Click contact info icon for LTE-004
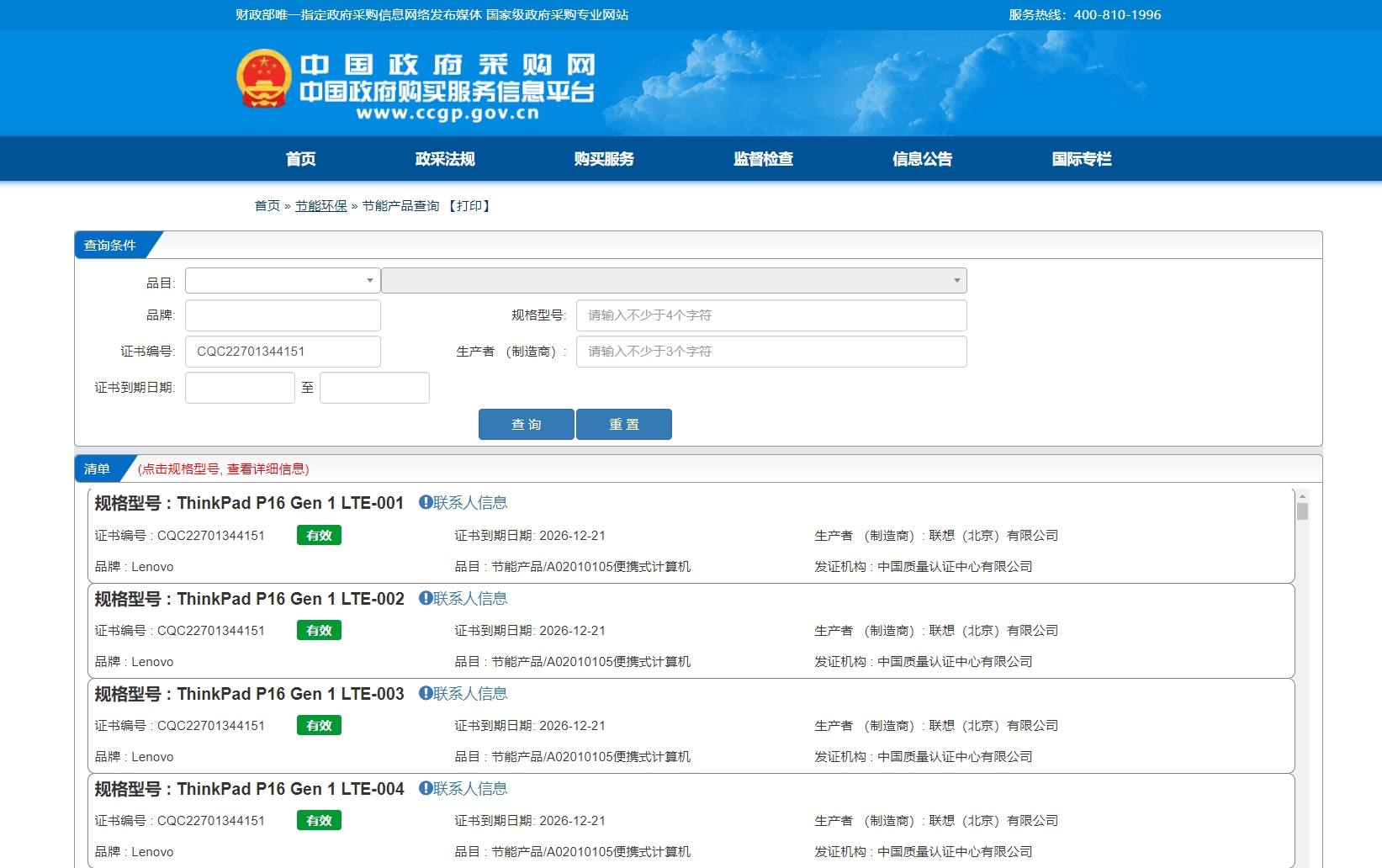Viewport: 1382px width, 868px height. [x=426, y=788]
